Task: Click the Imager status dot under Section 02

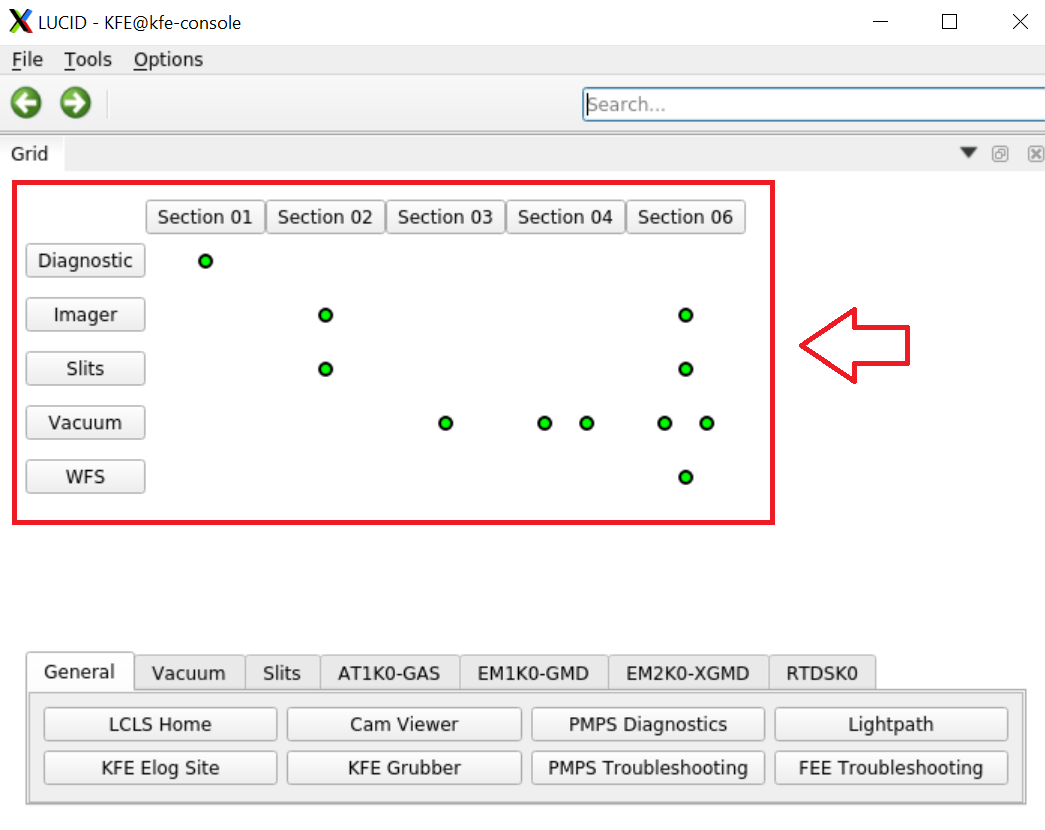Action: 325,315
